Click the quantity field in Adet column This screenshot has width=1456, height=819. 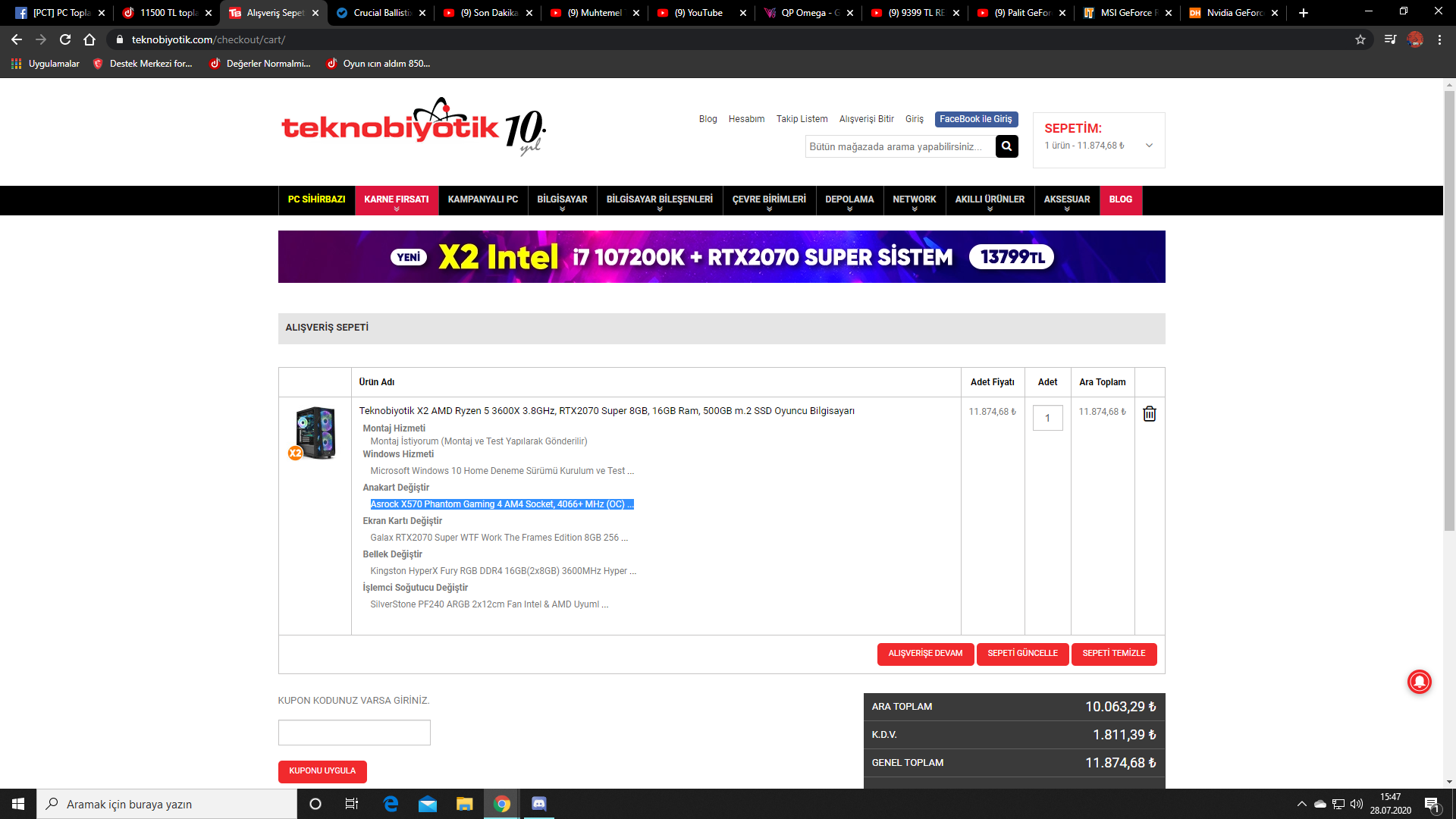pyautogui.click(x=1047, y=418)
